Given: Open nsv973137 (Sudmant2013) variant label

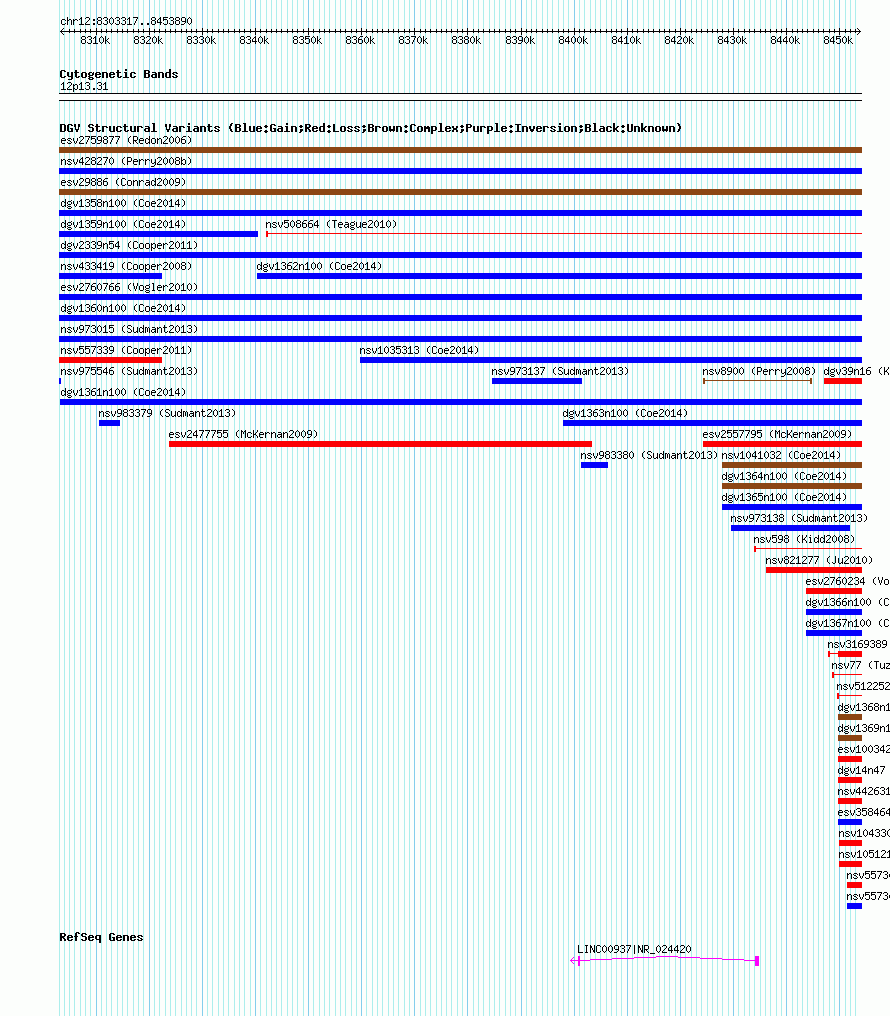Looking at the screenshot, I should click(560, 371).
